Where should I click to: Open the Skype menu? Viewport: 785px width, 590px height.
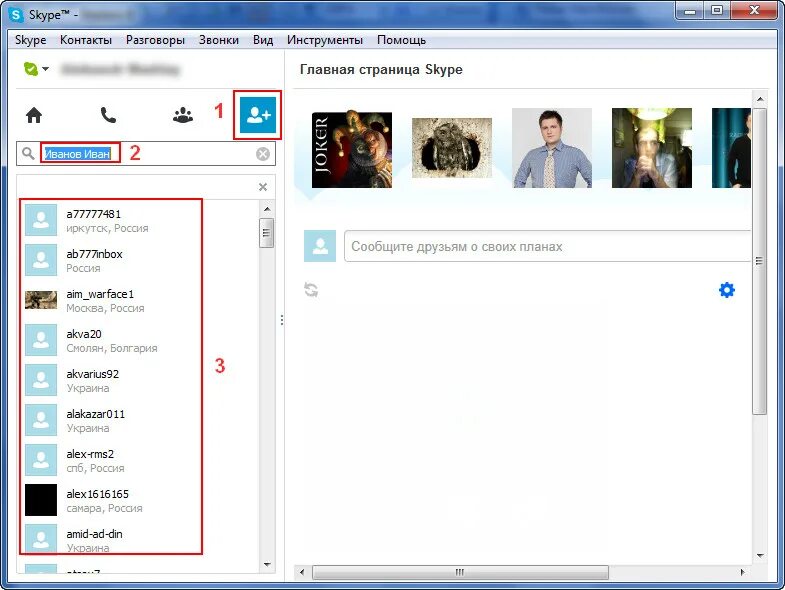pos(31,40)
